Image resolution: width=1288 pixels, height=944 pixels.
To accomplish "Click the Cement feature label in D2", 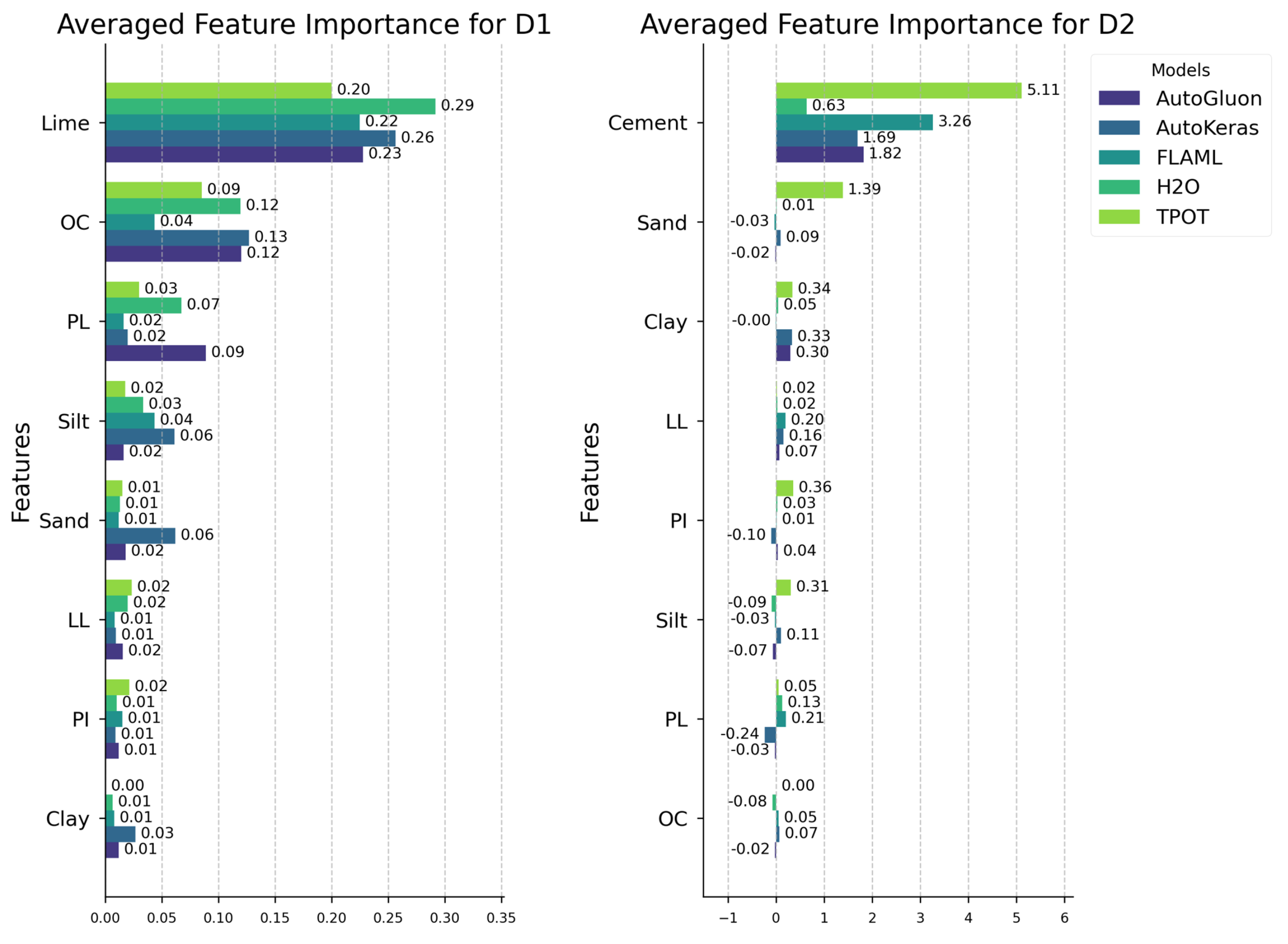I will [x=647, y=123].
